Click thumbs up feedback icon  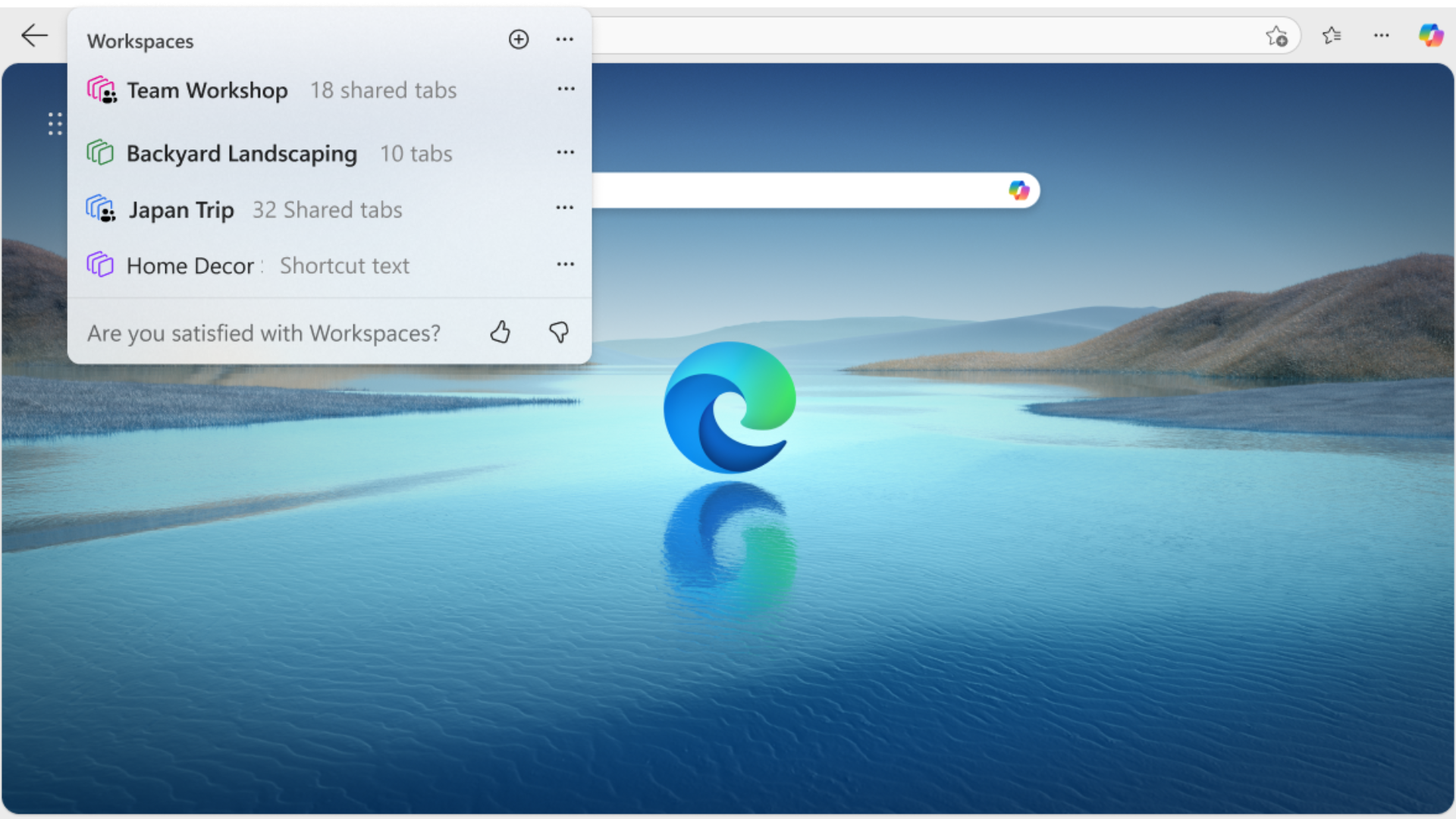coord(500,332)
